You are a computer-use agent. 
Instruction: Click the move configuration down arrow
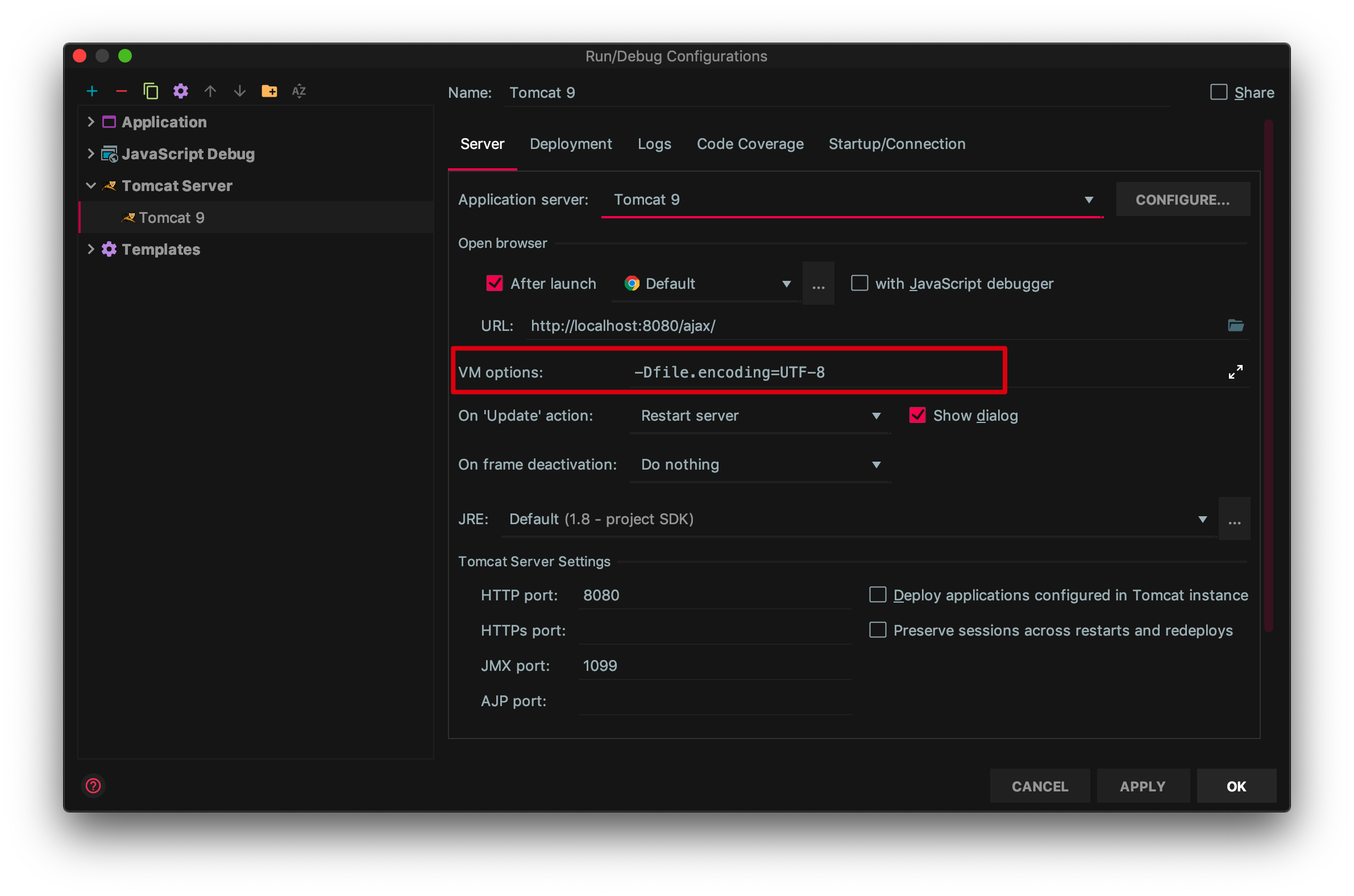[x=240, y=92]
